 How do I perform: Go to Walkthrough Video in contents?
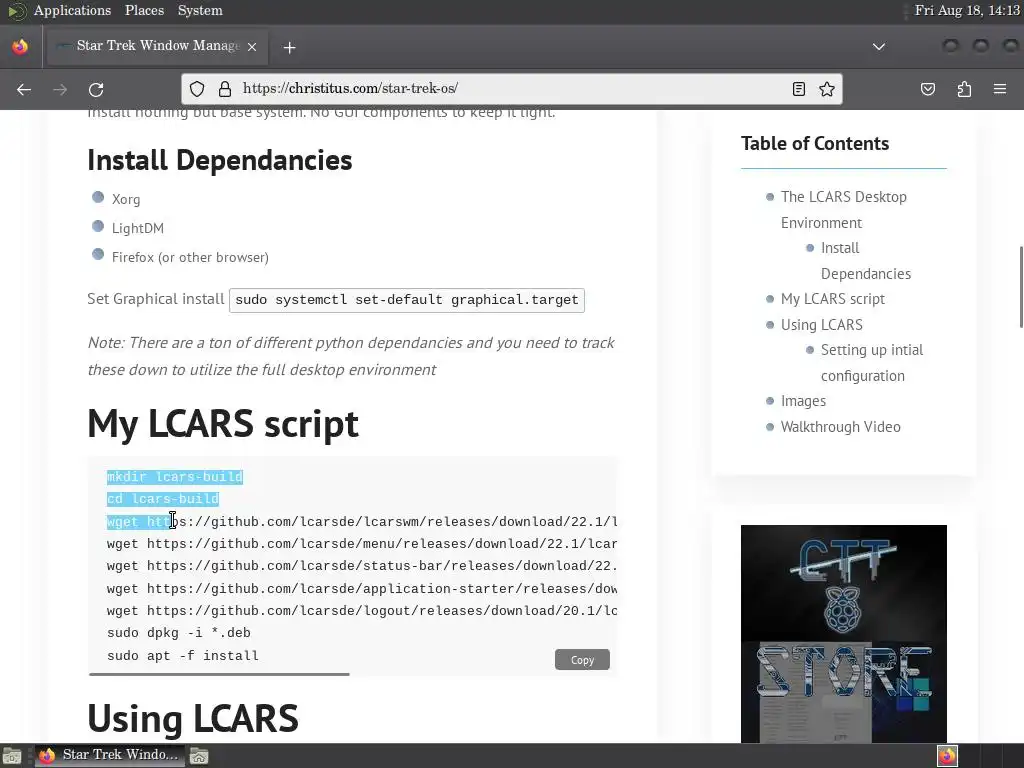pyautogui.click(x=840, y=426)
